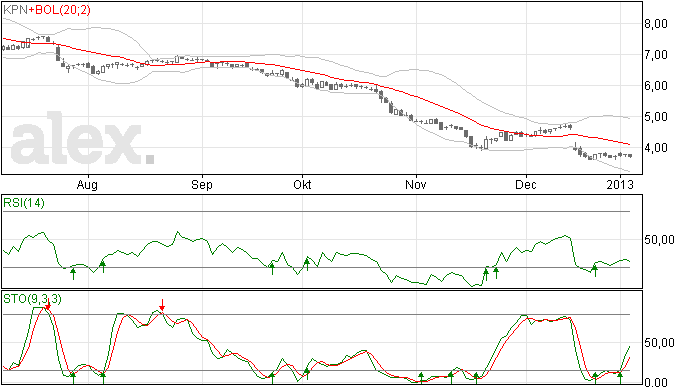Click red sell arrow beside STO(9,3,3) label
690x387 pixels.
48,304
